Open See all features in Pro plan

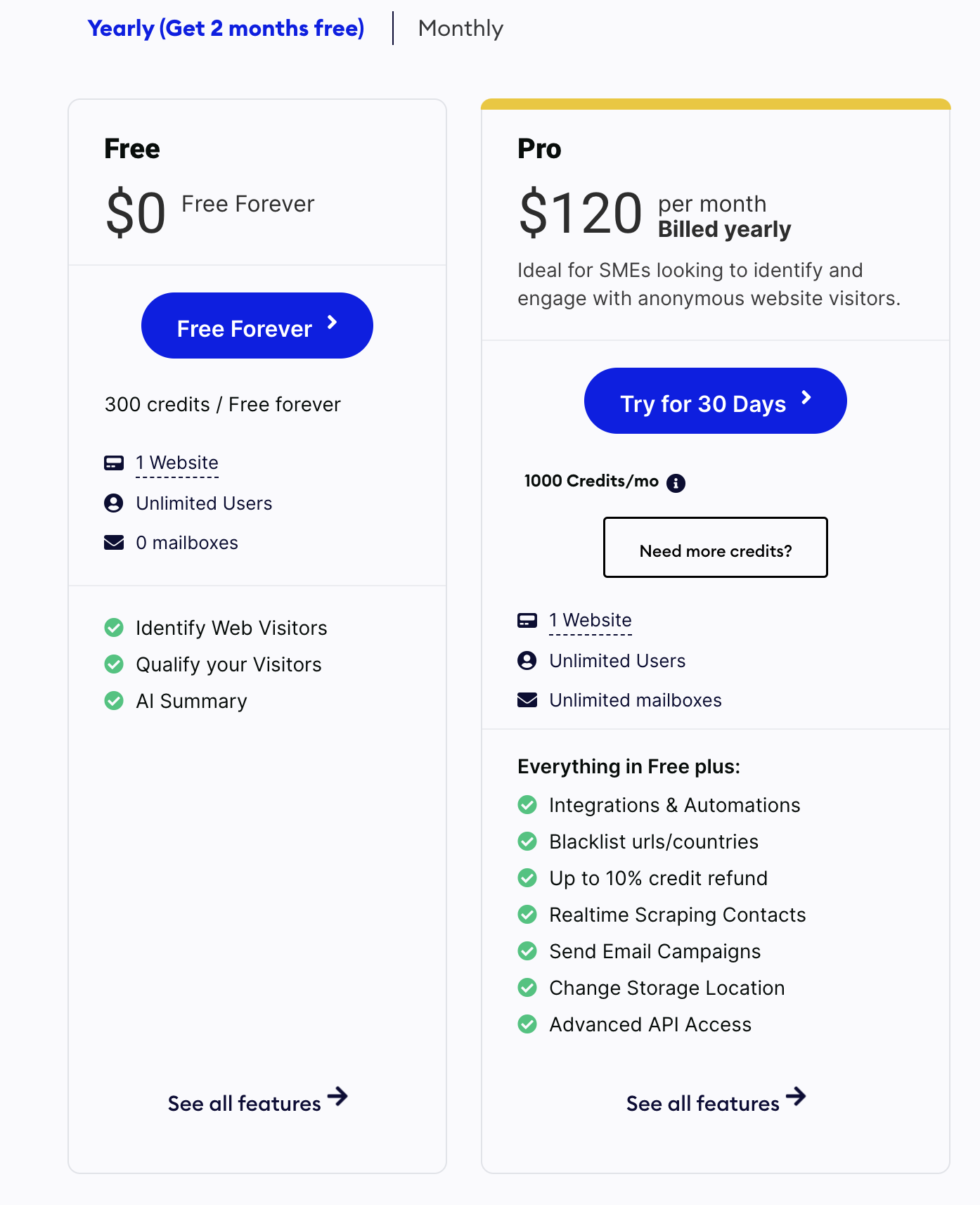click(x=703, y=1103)
